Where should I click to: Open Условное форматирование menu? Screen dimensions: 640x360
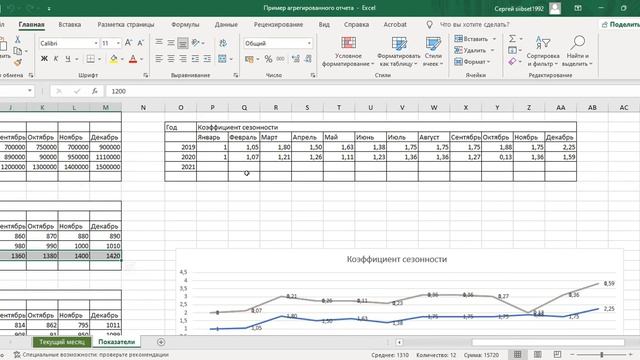tap(348, 51)
